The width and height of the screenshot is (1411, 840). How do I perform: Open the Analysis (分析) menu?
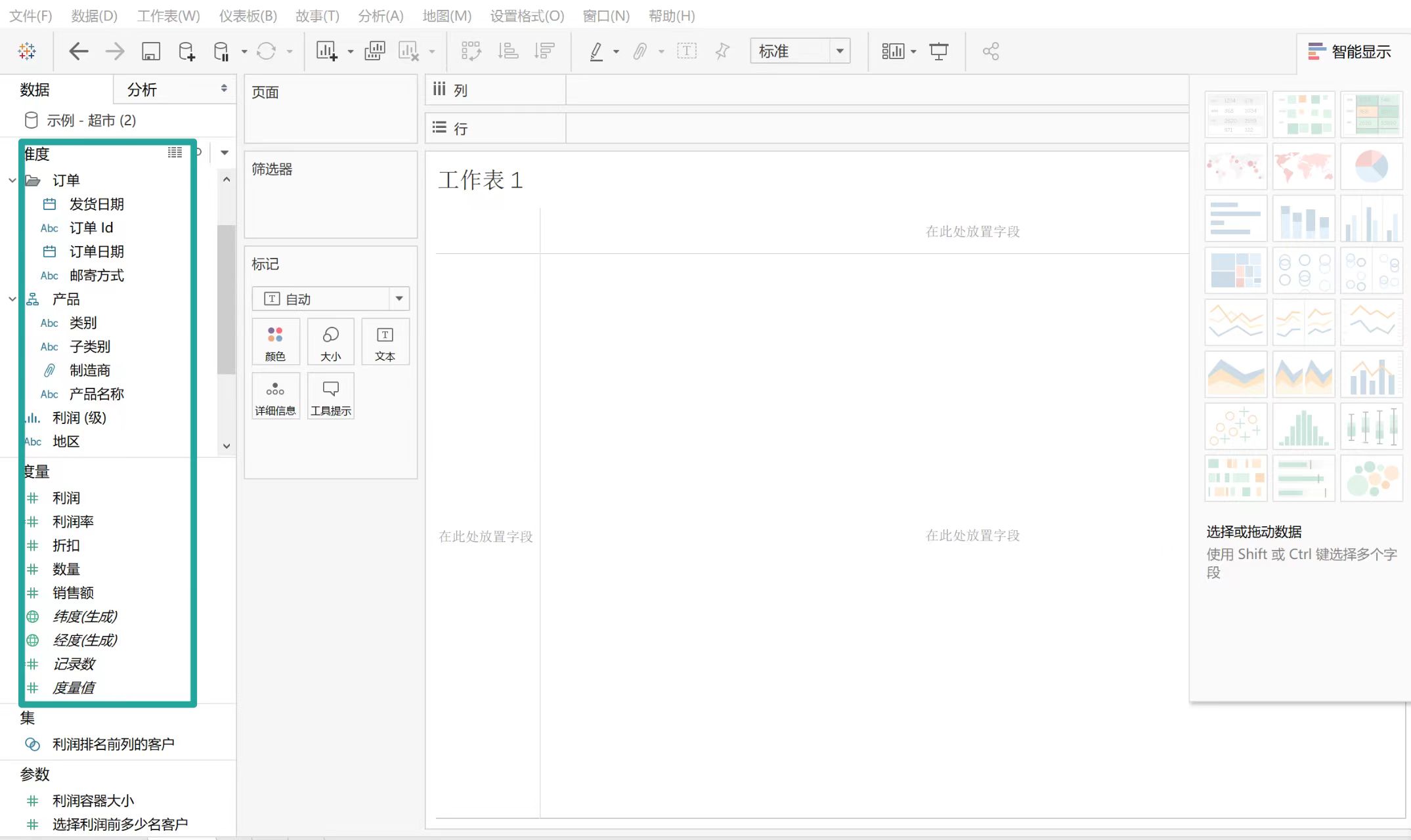click(380, 16)
